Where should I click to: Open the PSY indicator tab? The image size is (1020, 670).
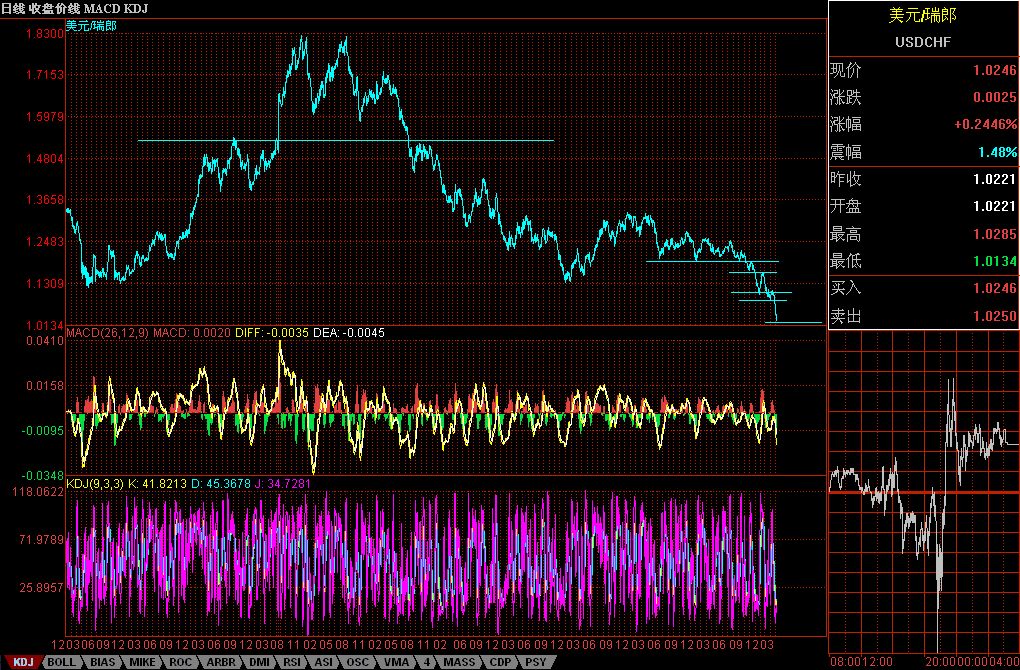[x=535, y=662]
